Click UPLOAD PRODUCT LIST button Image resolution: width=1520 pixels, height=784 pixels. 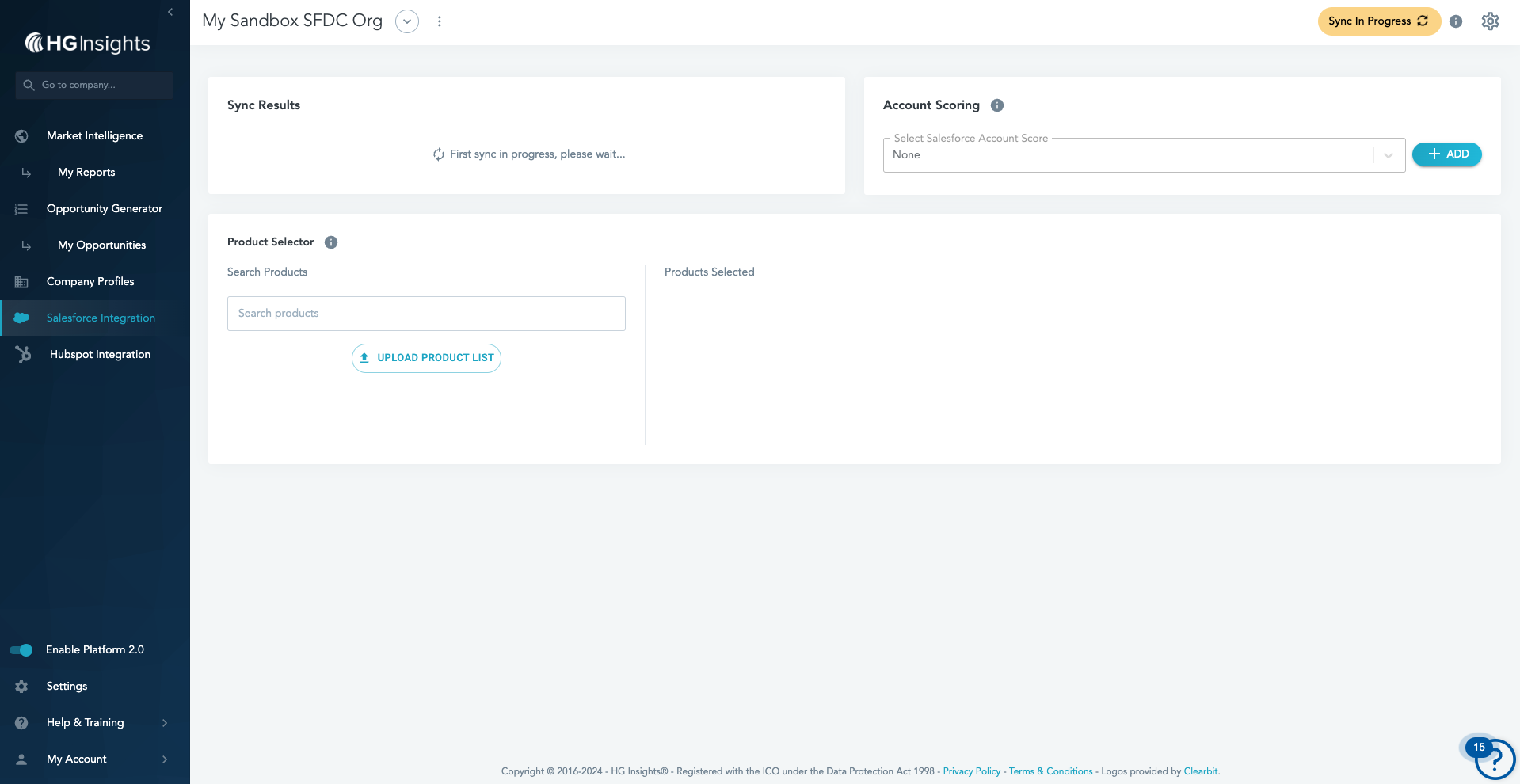tap(426, 358)
